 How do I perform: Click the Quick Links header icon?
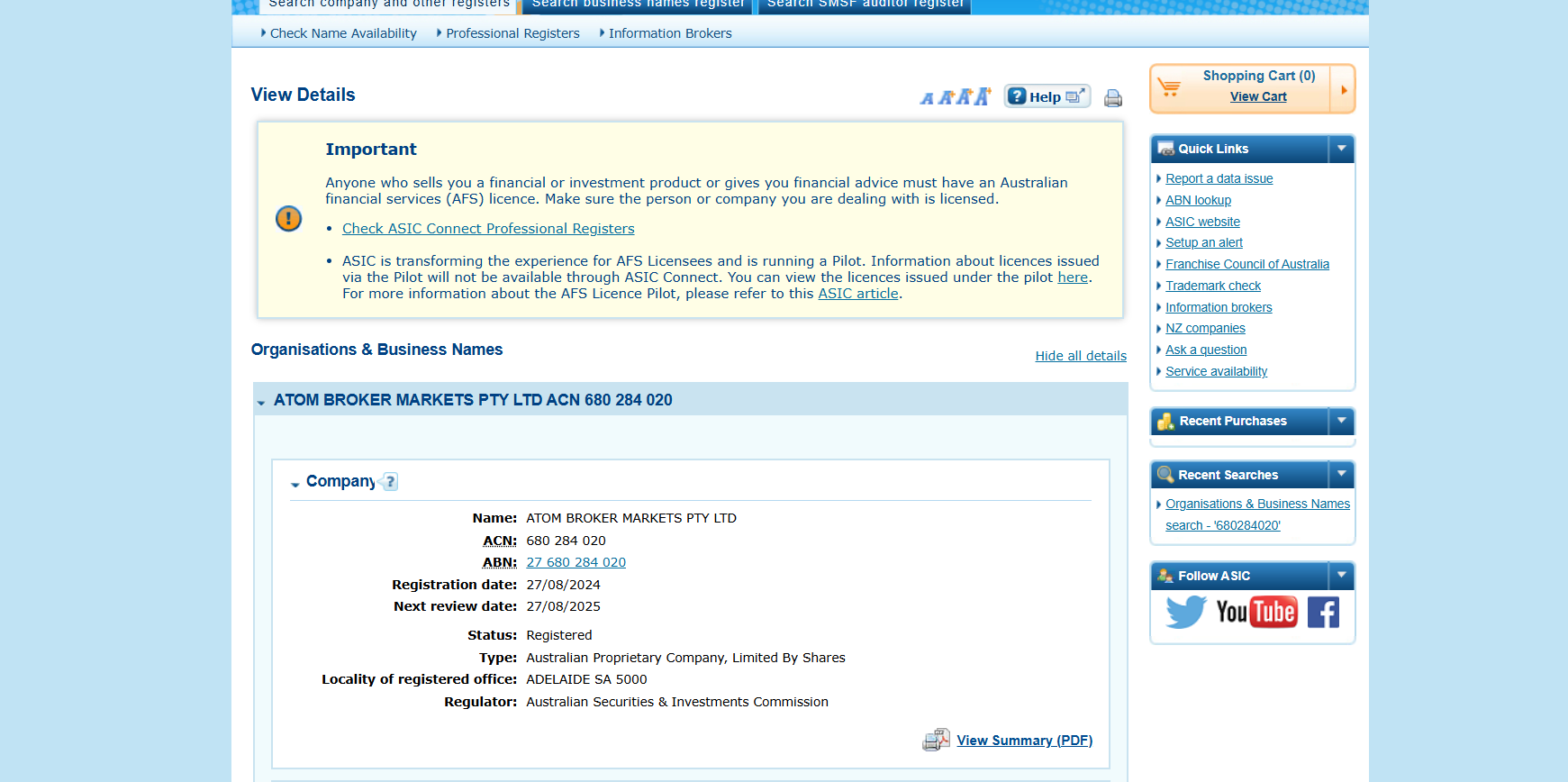[x=1166, y=149]
